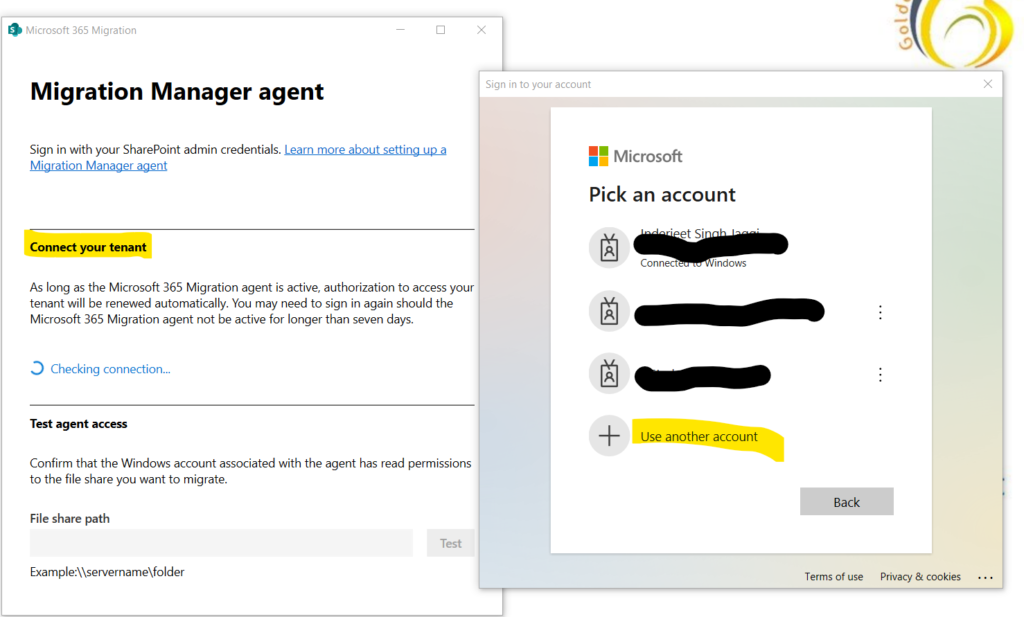
Task: Open Privacy & cookies link
Action: [x=920, y=577]
